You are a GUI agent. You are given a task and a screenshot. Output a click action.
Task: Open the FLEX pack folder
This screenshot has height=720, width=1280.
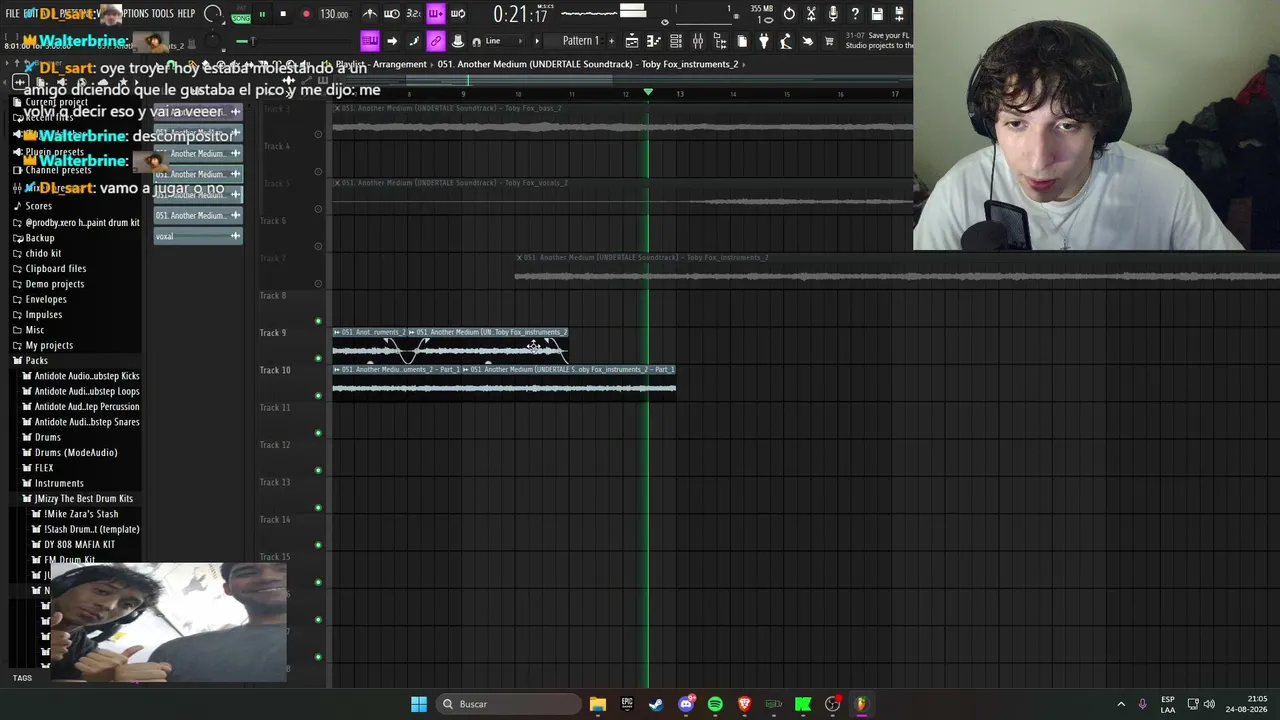click(44, 468)
